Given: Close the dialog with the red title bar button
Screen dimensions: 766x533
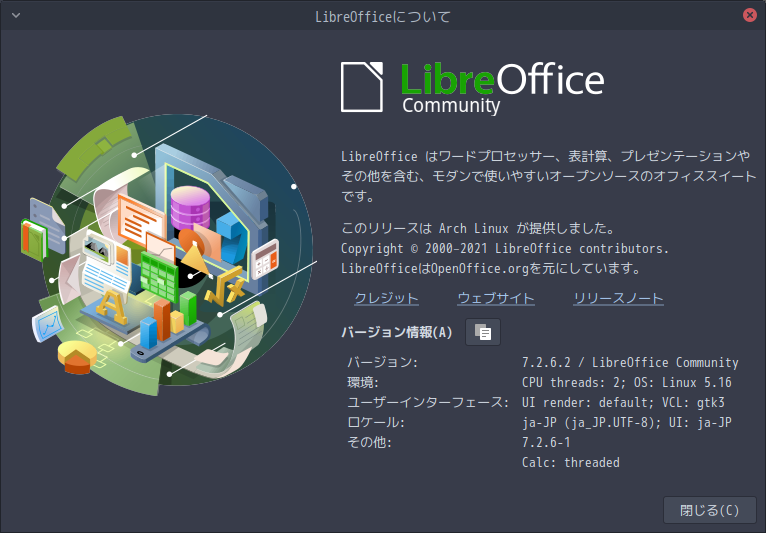Looking at the screenshot, I should (749, 15).
